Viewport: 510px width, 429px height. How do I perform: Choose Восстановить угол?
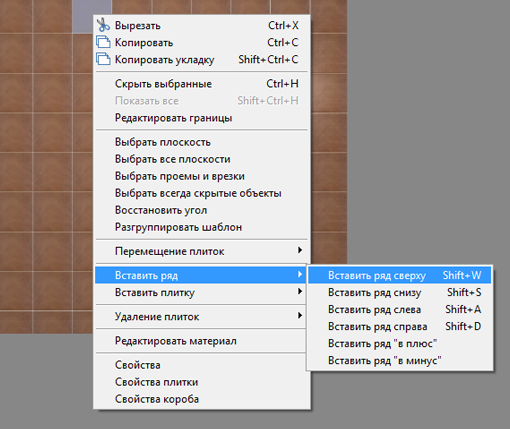coord(201,210)
